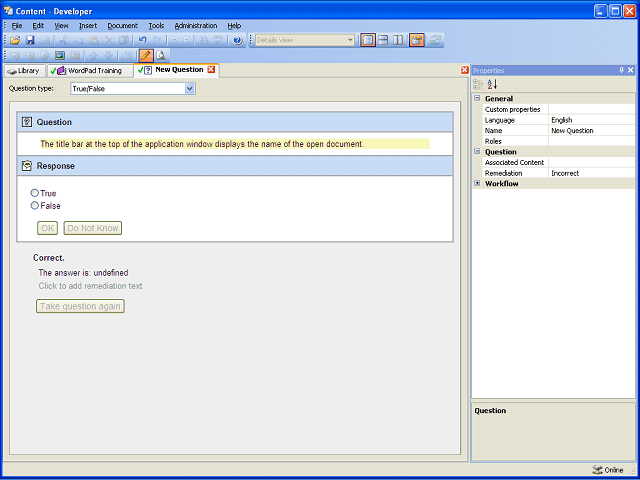Viewport: 640px width, 480px height.
Task: Open Help with the blue question mark icon
Action: point(238,40)
